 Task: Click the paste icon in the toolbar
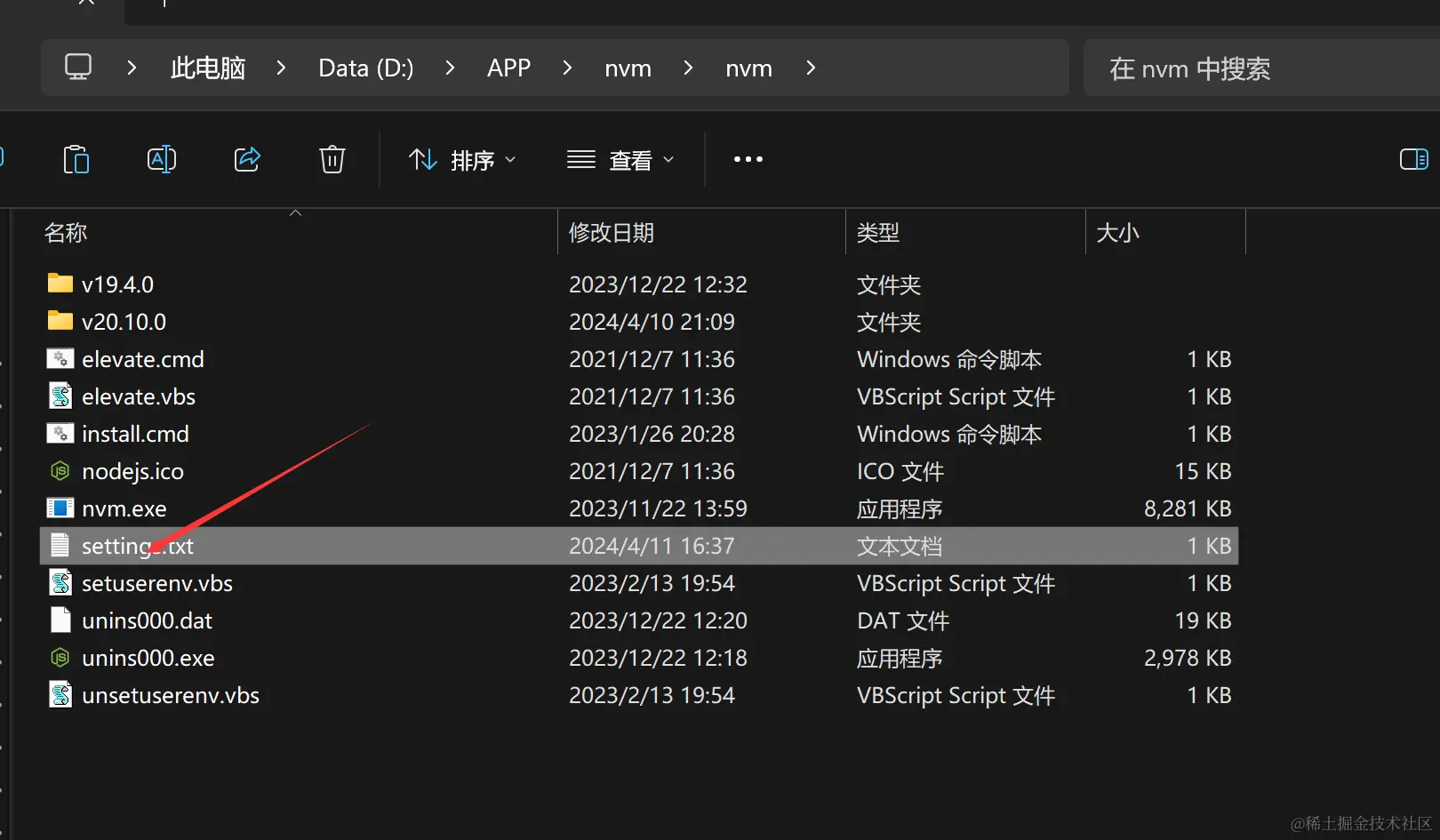point(76,159)
